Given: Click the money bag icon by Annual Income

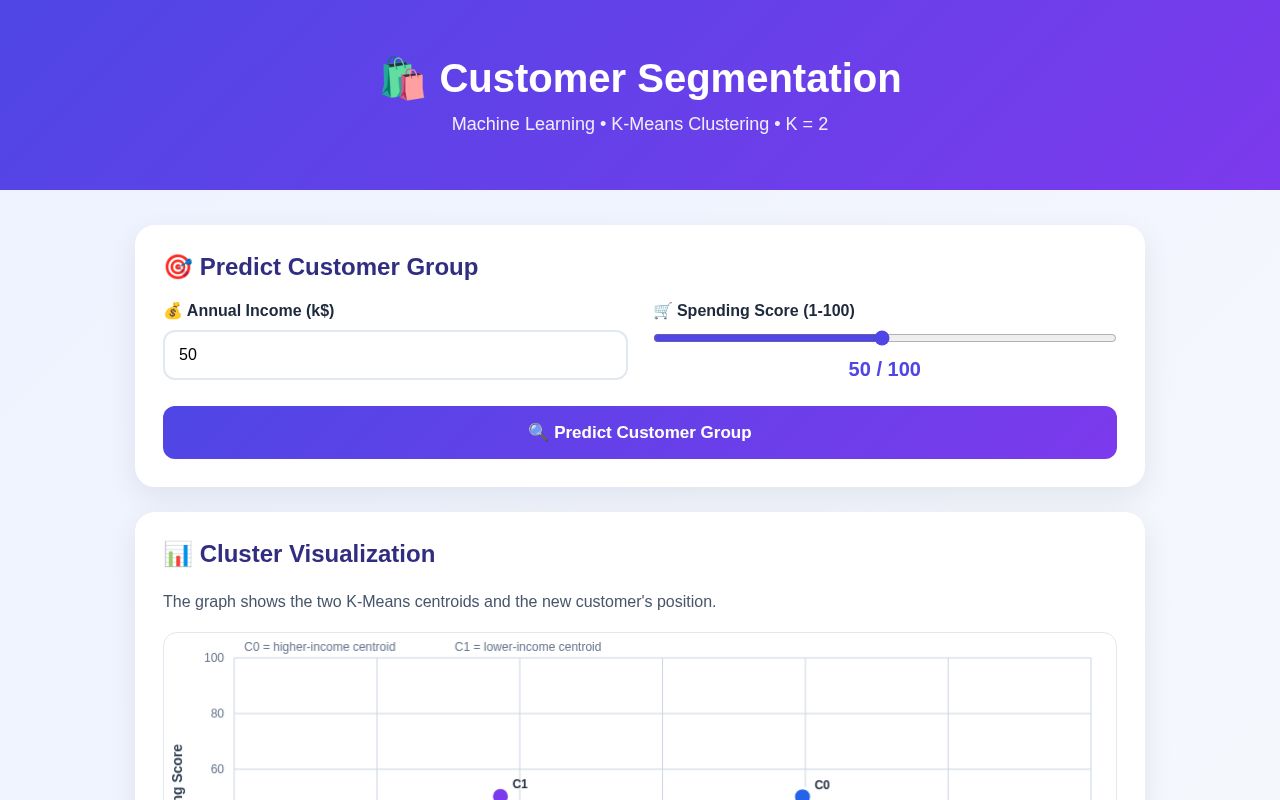Looking at the screenshot, I should (173, 311).
